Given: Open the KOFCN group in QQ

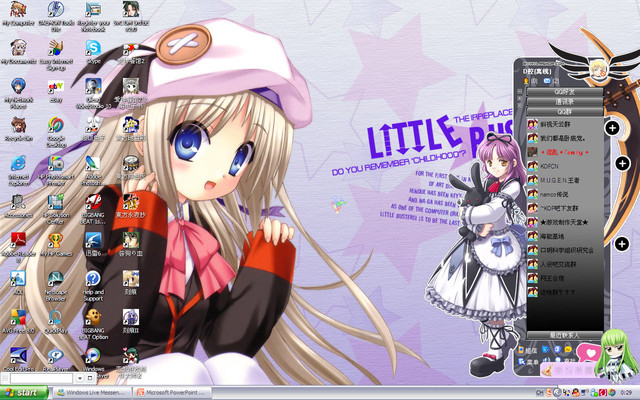Looking at the screenshot, I should (564, 166).
